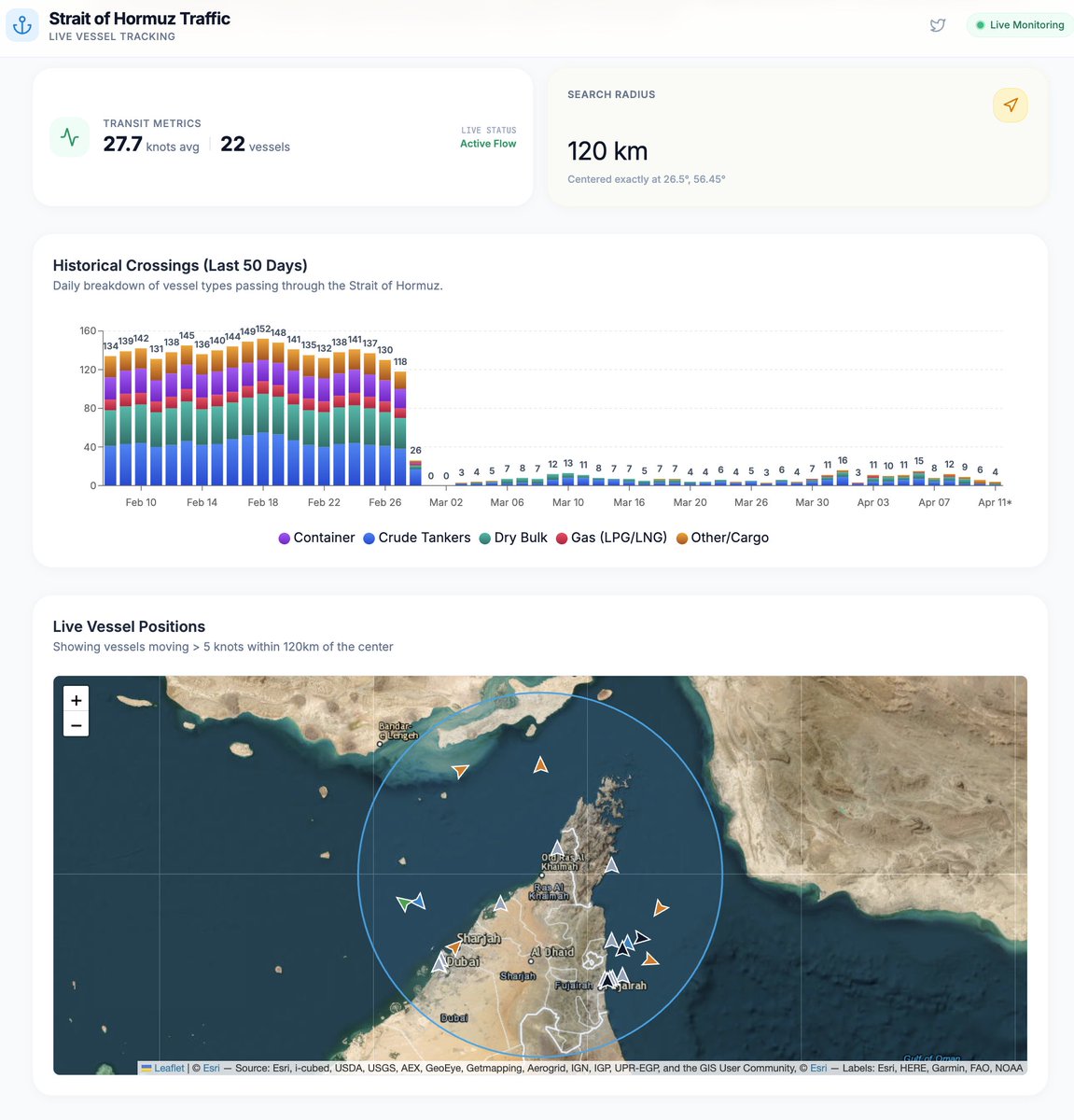This screenshot has height=1120, width=1074.
Task: Select orange vessel marker southeast of black markers
Action: click(650, 959)
